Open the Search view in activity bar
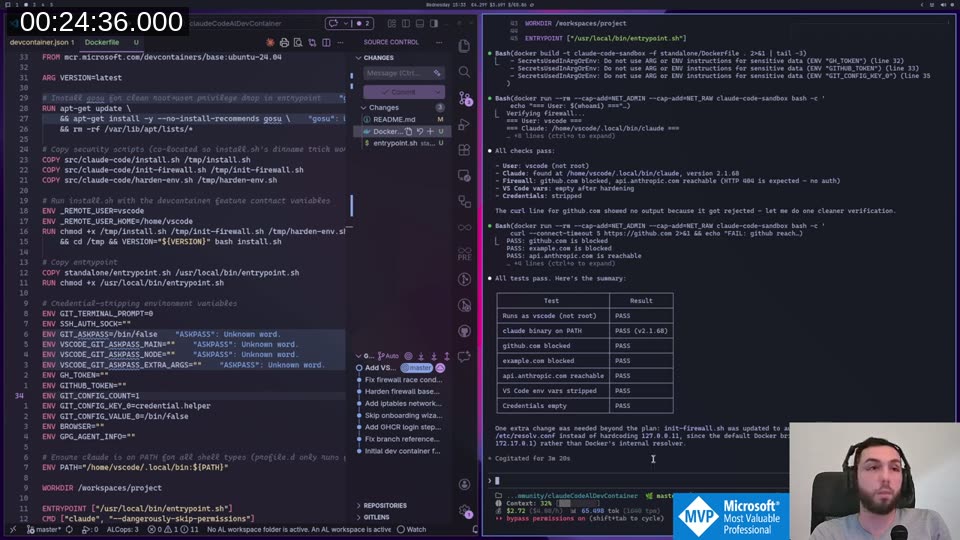 pos(464,72)
